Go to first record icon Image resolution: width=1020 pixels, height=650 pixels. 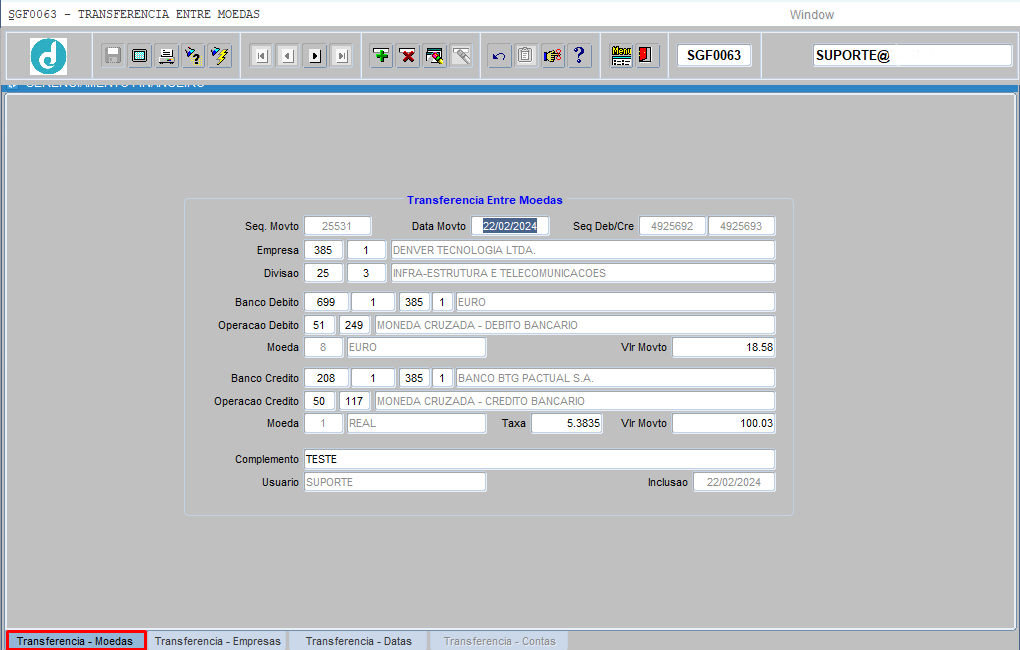[x=262, y=56]
